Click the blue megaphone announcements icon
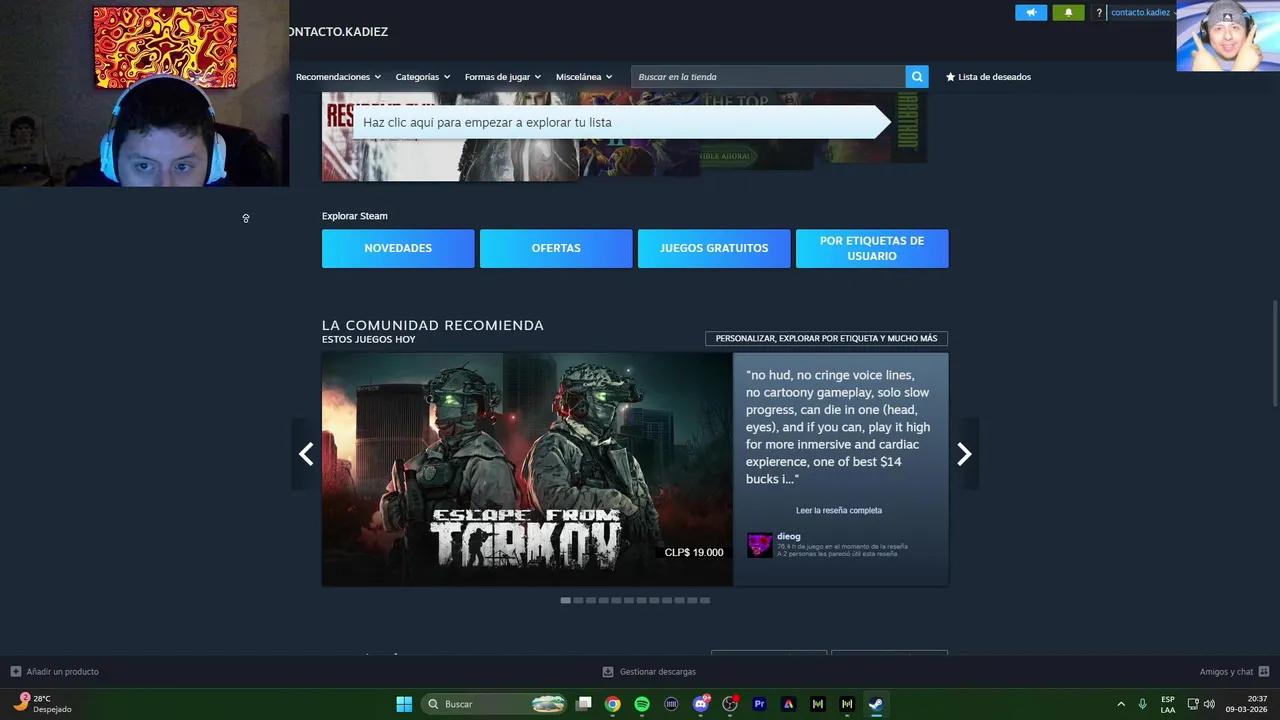The width and height of the screenshot is (1280, 720). coord(1031,13)
